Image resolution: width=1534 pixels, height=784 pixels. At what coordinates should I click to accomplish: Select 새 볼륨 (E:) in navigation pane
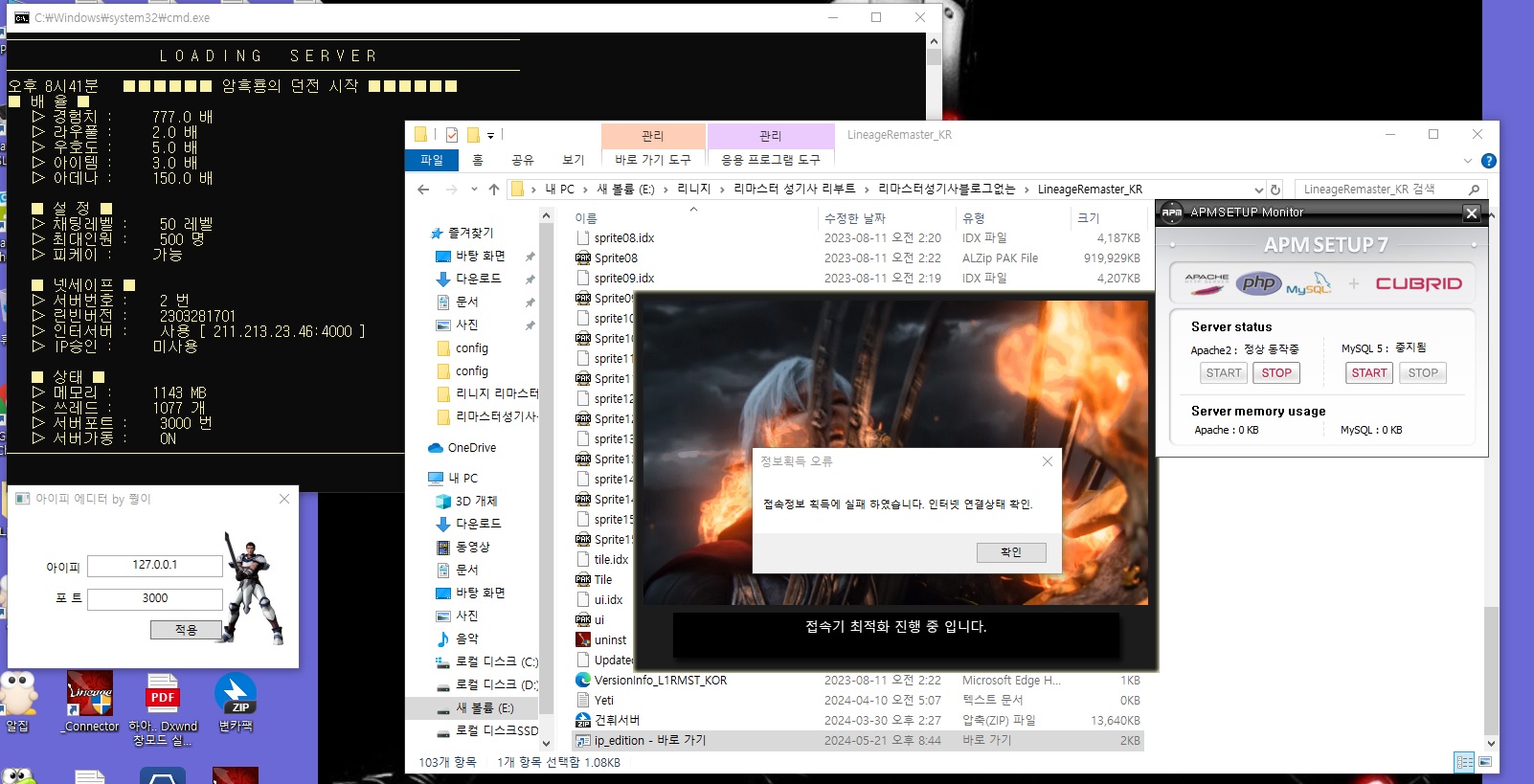[x=484, y=708]
